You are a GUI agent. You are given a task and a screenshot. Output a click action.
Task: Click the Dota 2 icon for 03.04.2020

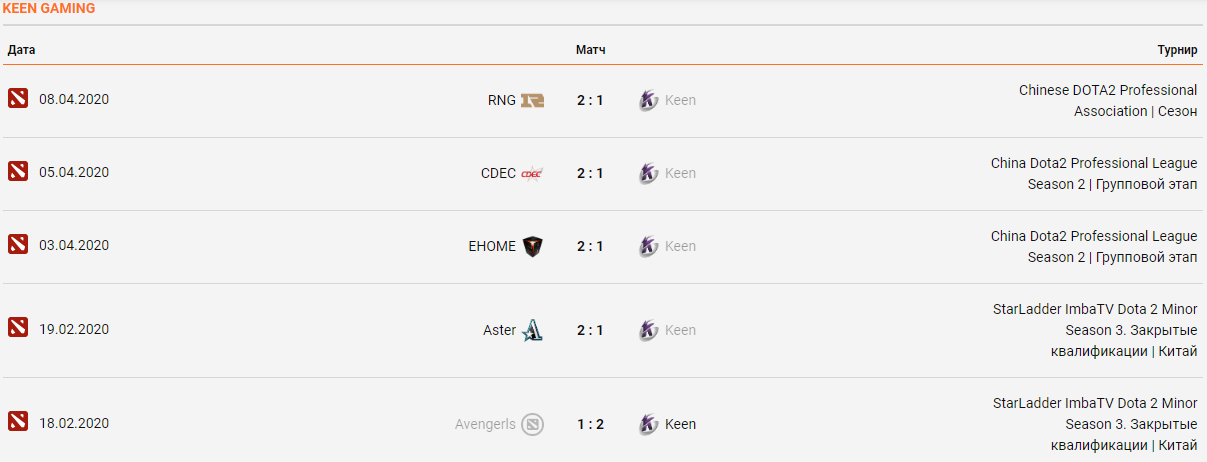(x=18, y=245)
